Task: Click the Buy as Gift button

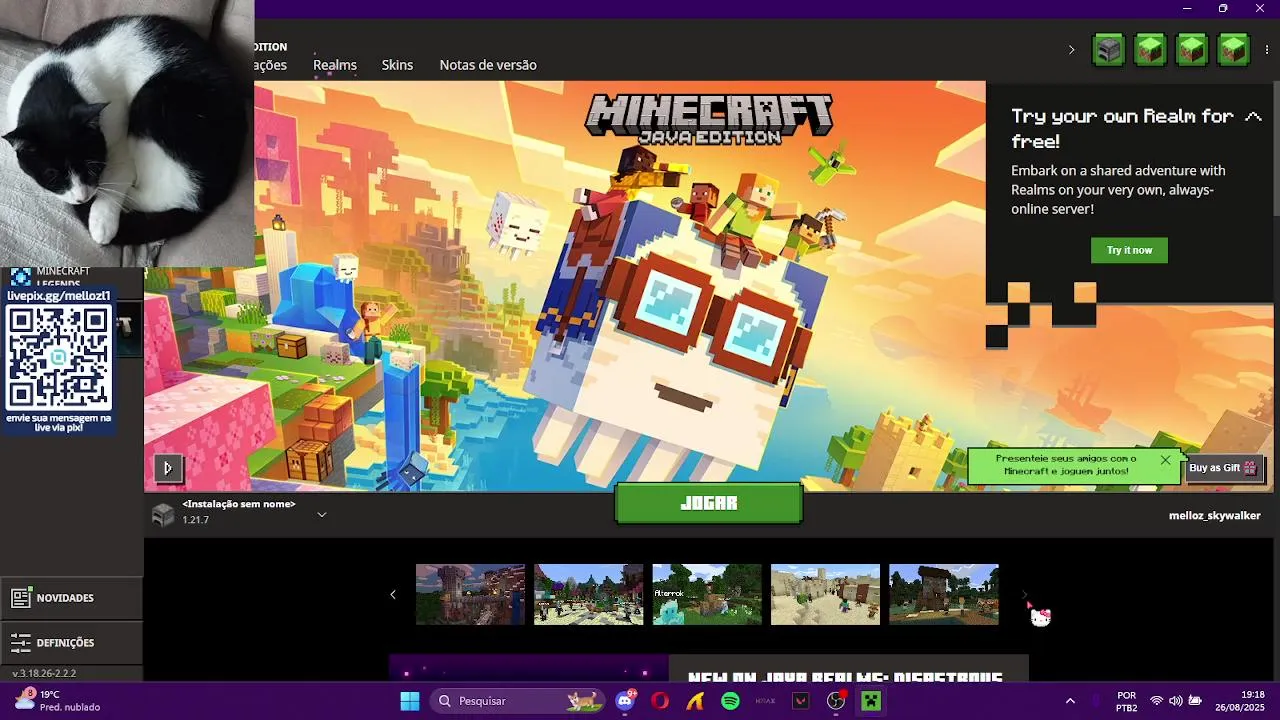Action: pyautogui.click(x=1224, y=467)
